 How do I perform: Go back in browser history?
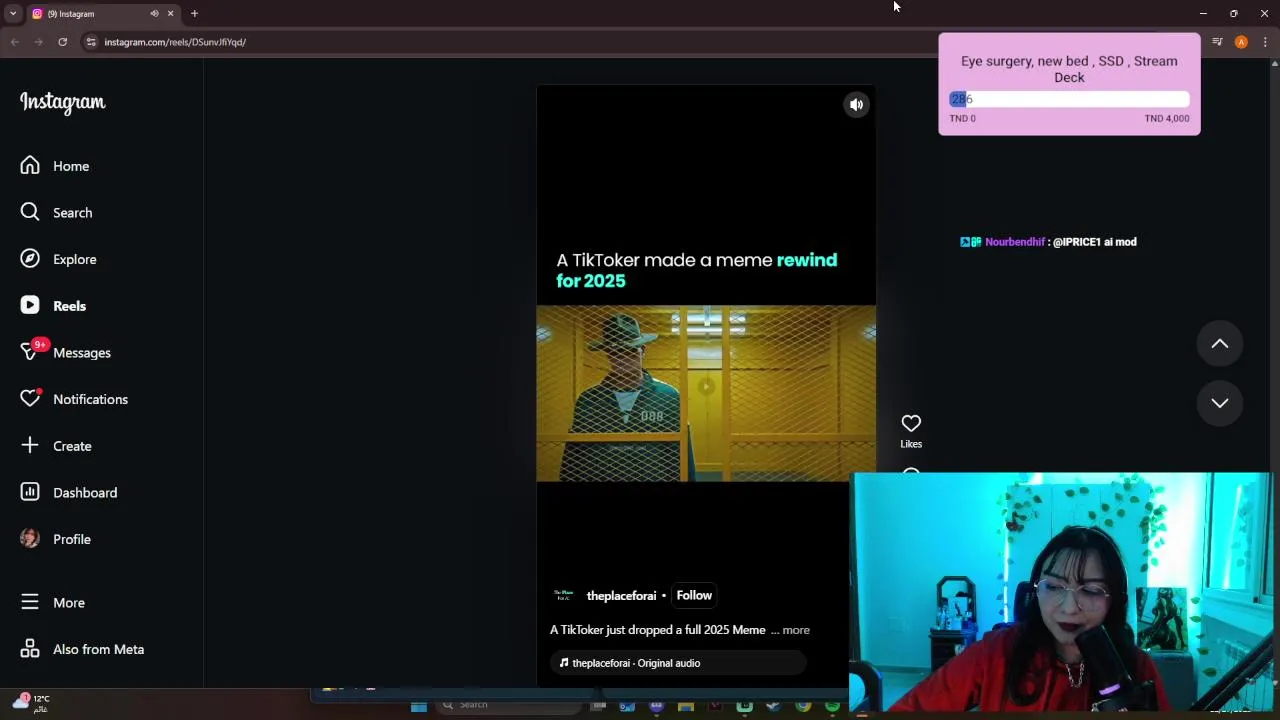(x=14, y=42)
